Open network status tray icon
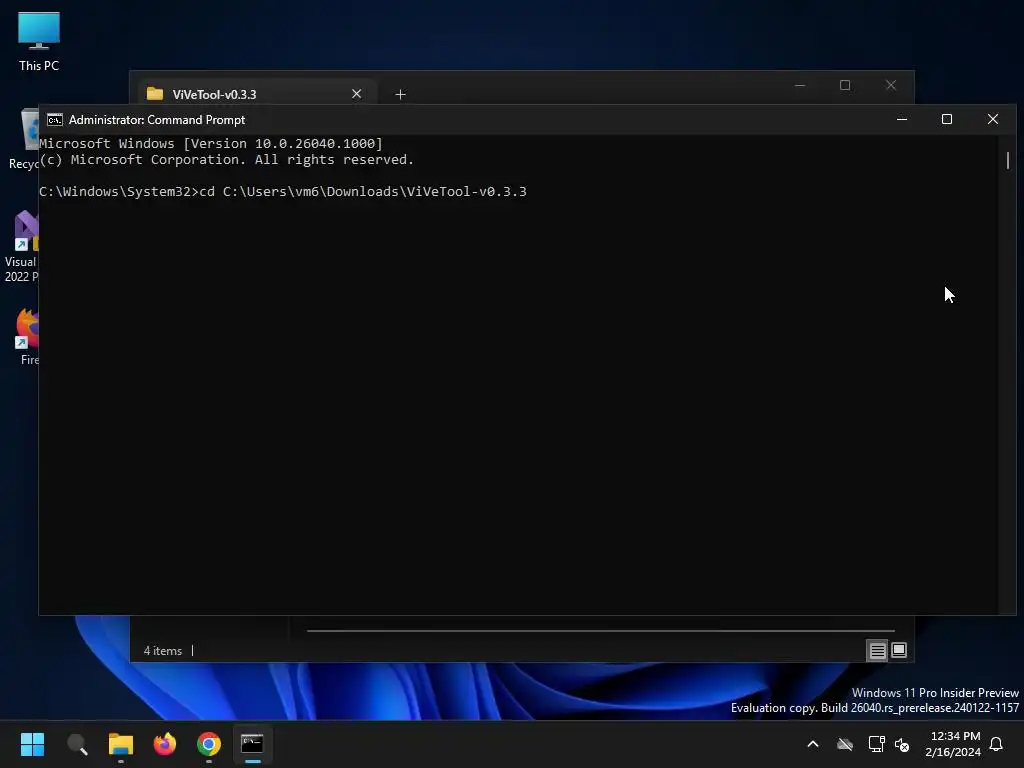This screenshot has width=1024, height=768. click(x=876, y=744)
